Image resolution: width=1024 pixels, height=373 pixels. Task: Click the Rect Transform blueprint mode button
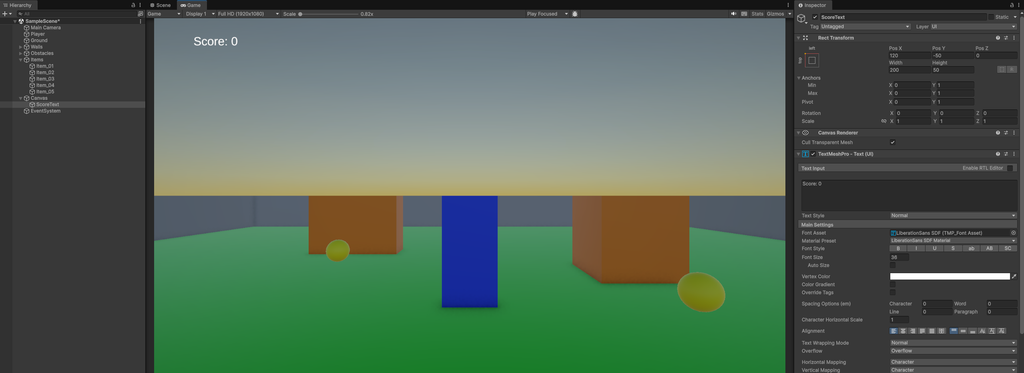click(1002, 69)
